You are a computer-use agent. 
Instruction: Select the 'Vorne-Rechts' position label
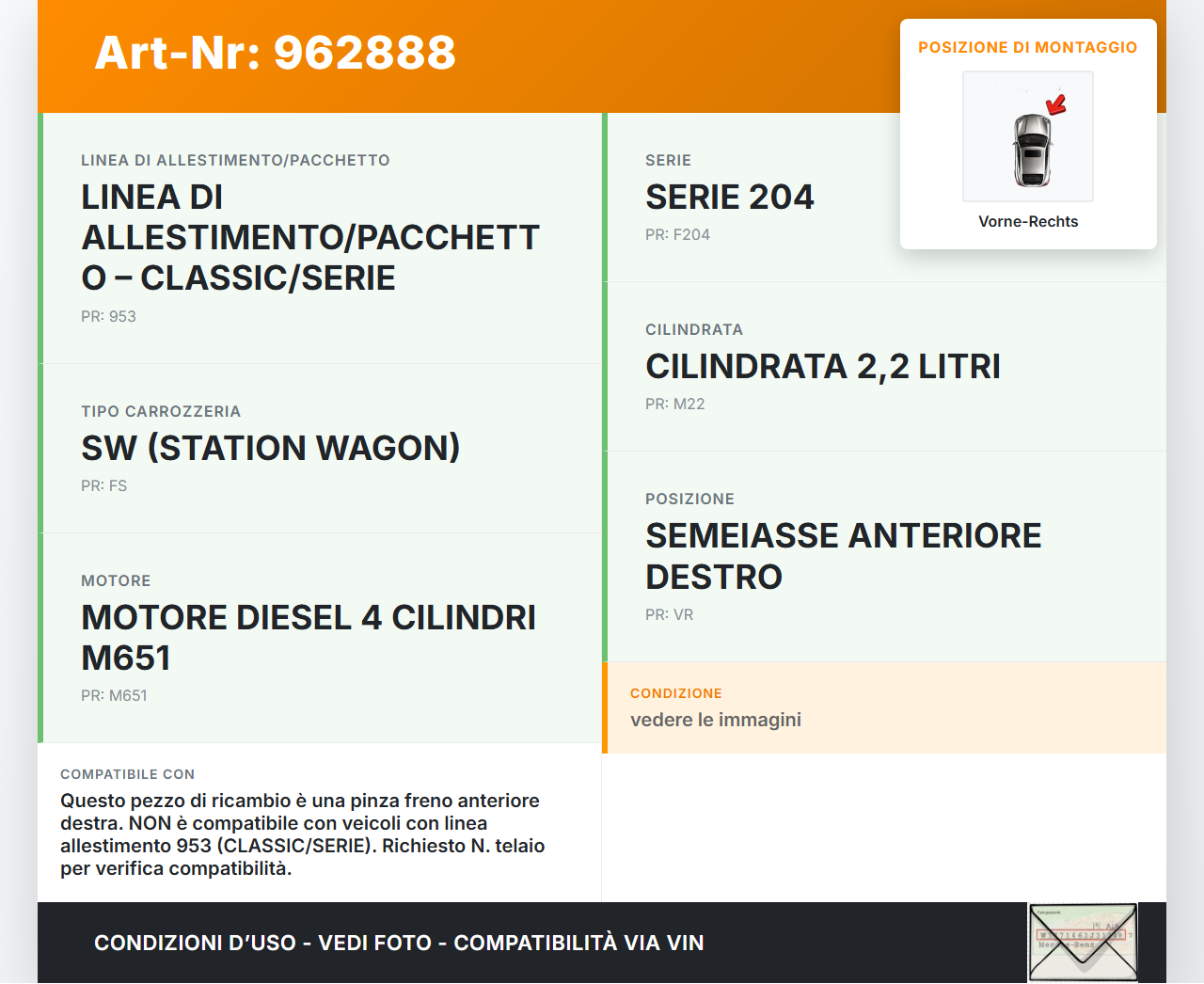1028,221
